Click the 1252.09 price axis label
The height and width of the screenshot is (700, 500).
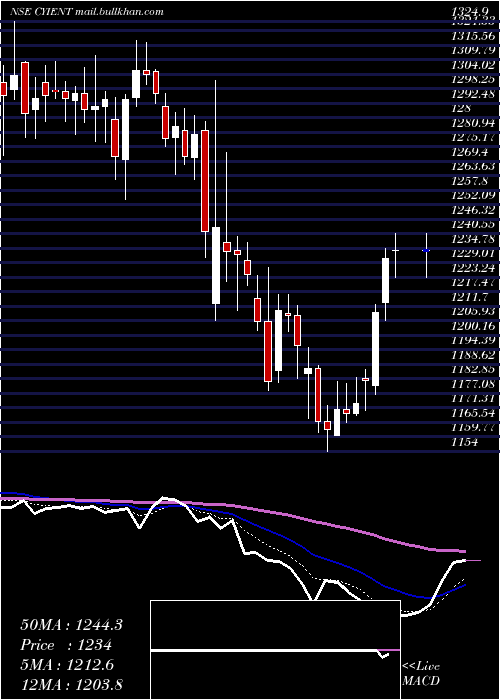tap(473, 195)
